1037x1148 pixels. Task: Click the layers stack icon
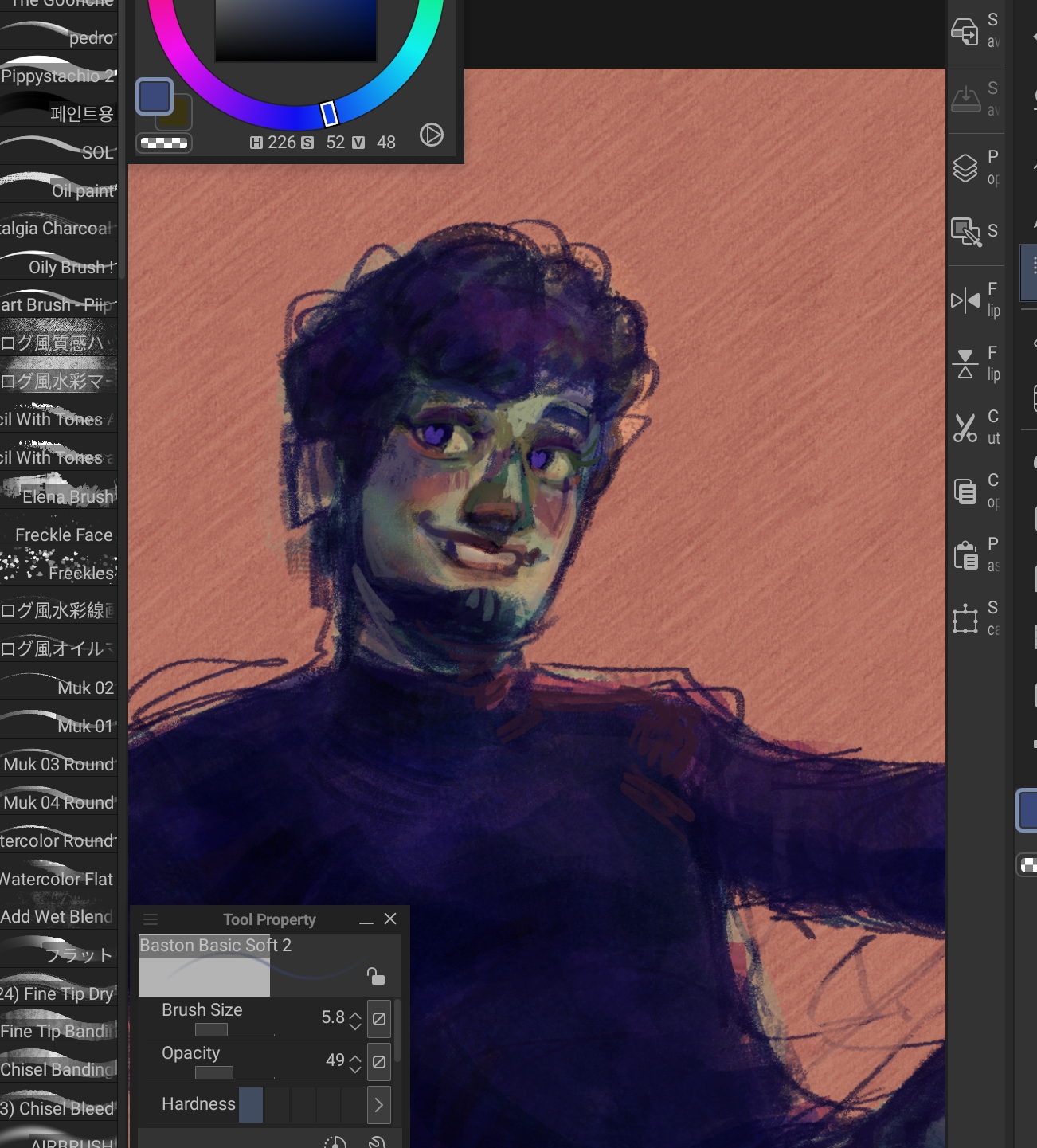965,167
